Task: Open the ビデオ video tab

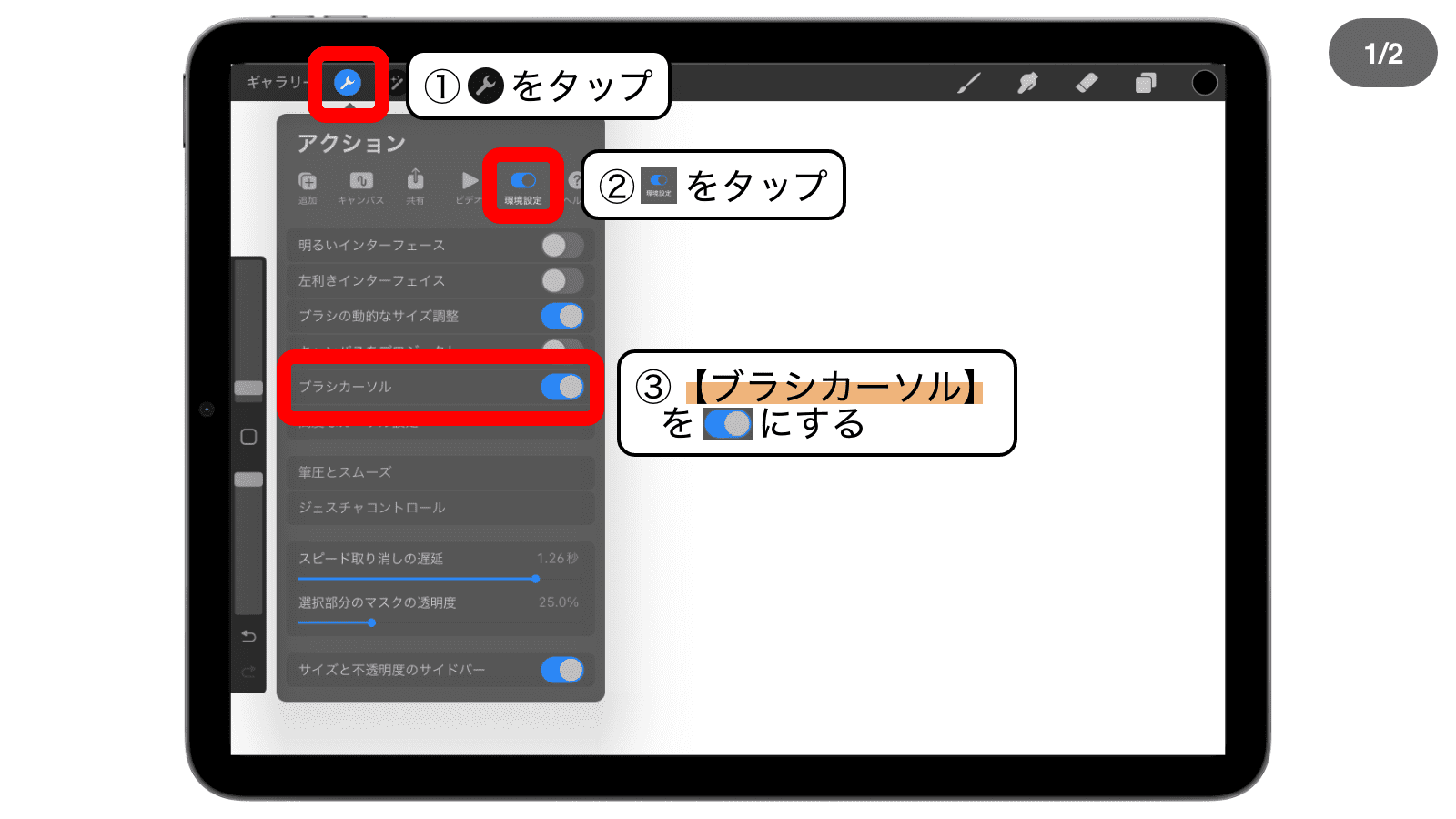Action: coord(469,187)
